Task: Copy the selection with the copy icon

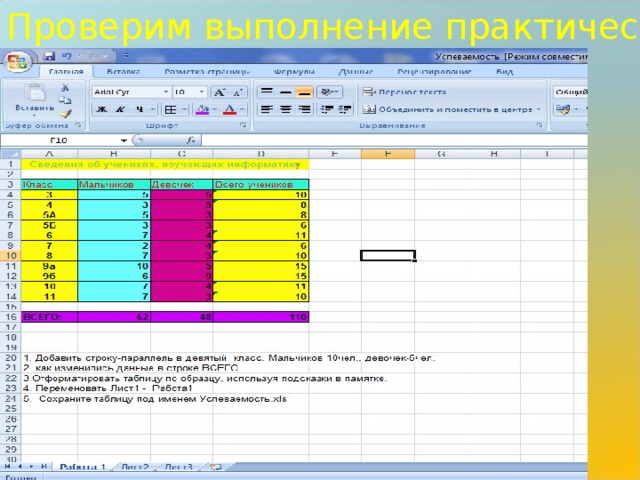Action: click(65, 100)
